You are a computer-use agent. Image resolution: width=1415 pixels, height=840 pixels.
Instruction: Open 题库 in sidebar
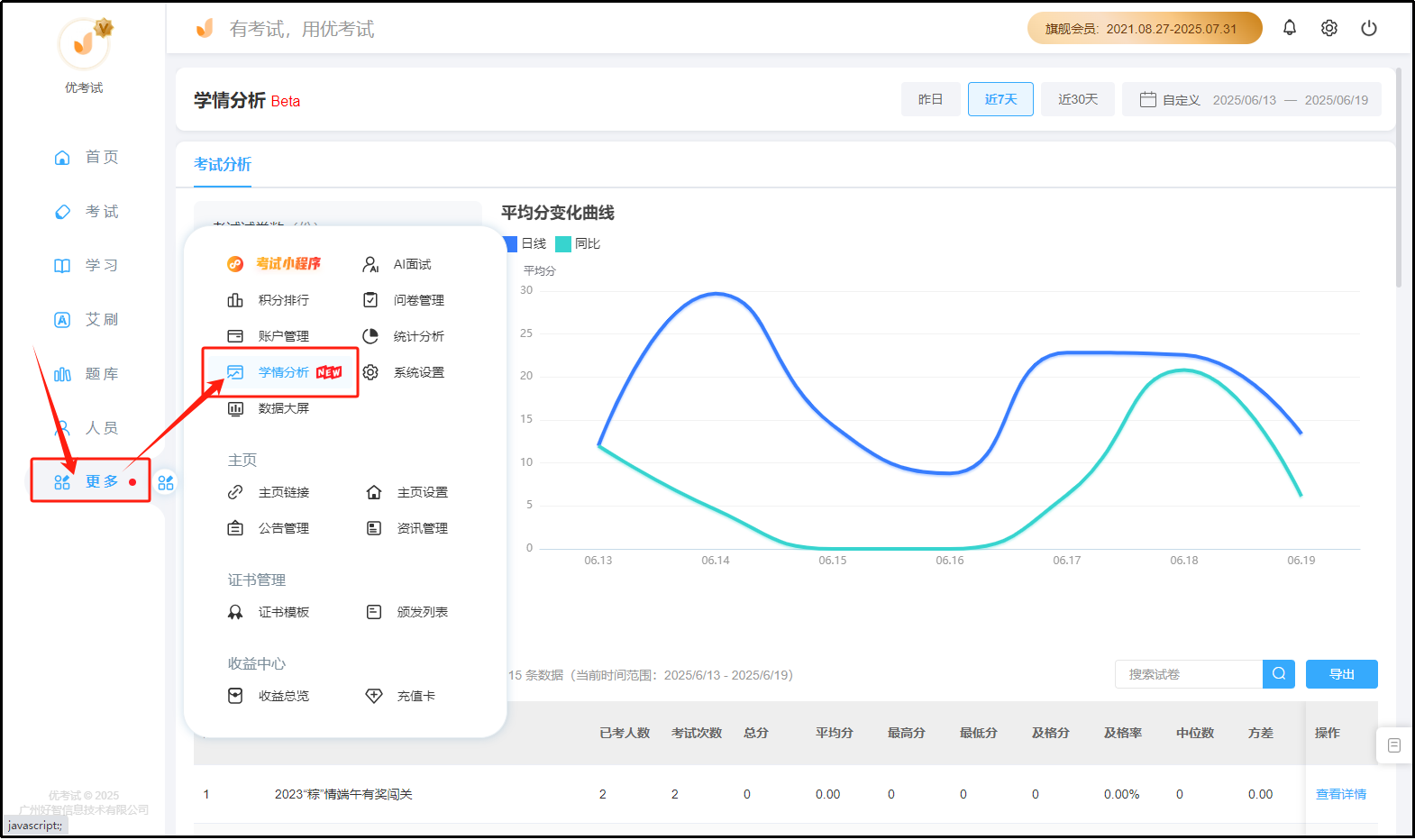pyautogui.click(x=86, y=373)
